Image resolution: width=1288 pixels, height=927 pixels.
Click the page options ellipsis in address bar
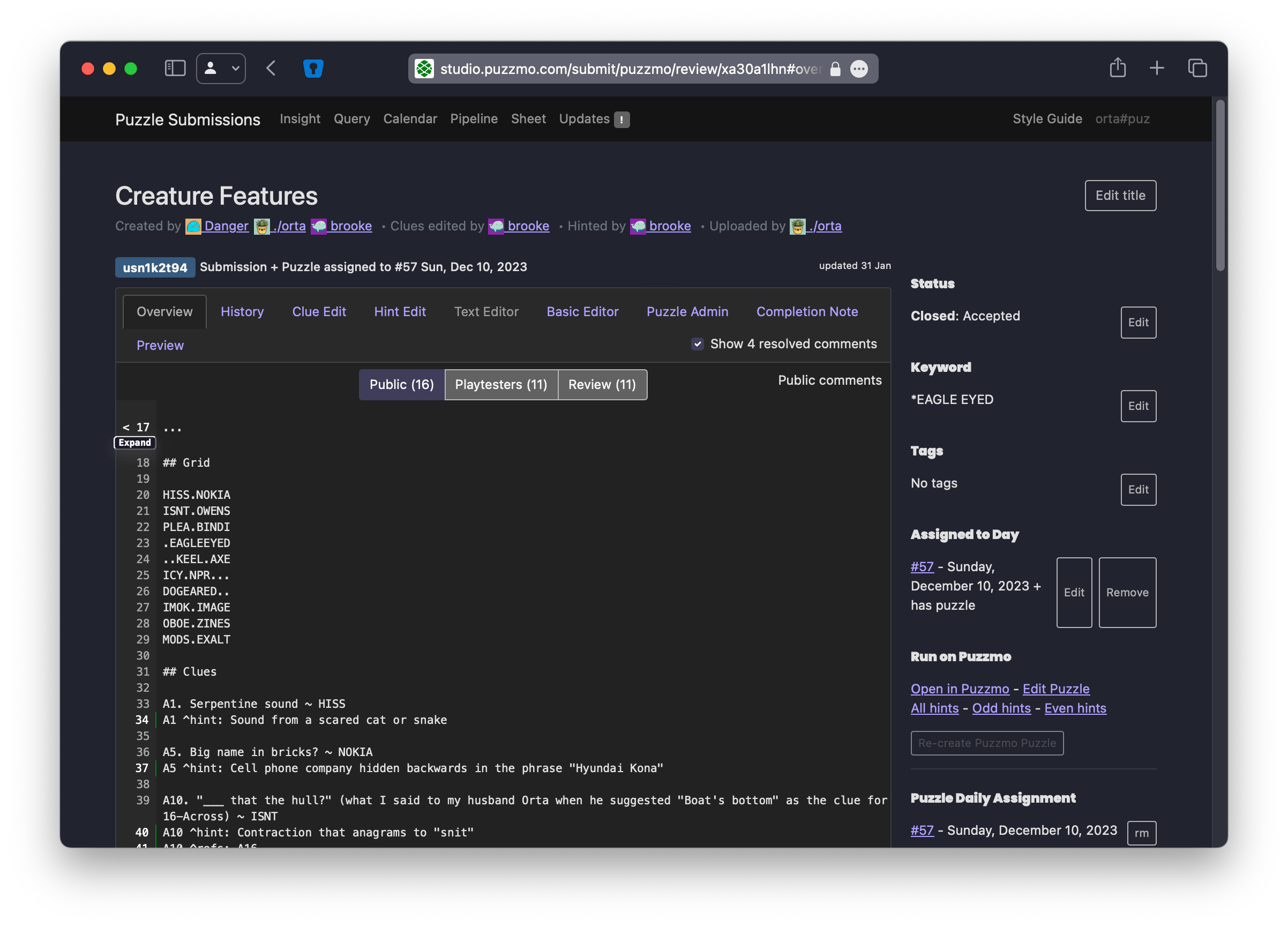click(859, 69)
